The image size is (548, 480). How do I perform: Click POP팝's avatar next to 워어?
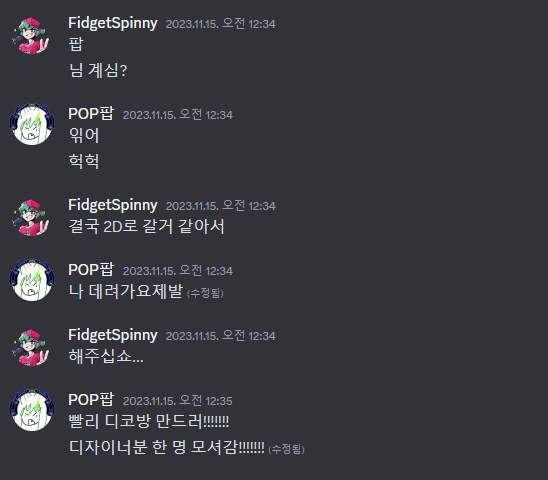coord(31,124)
